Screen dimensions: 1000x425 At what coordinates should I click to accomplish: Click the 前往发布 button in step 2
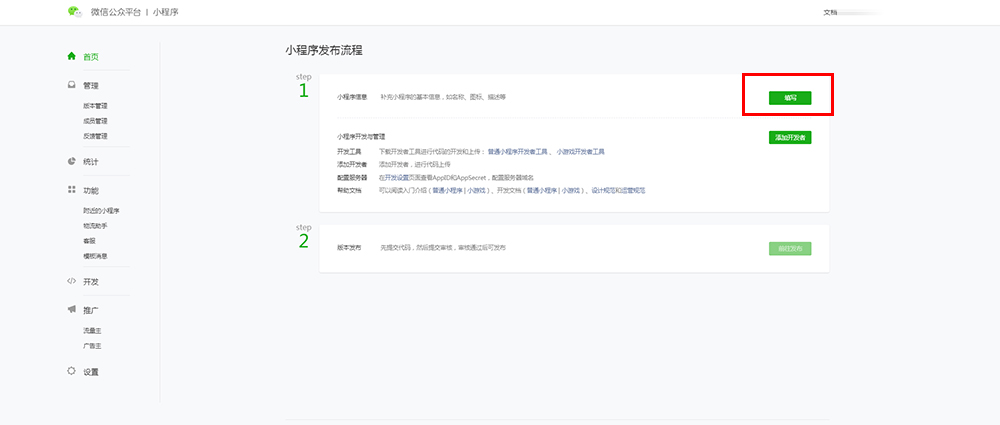(790, 248)
